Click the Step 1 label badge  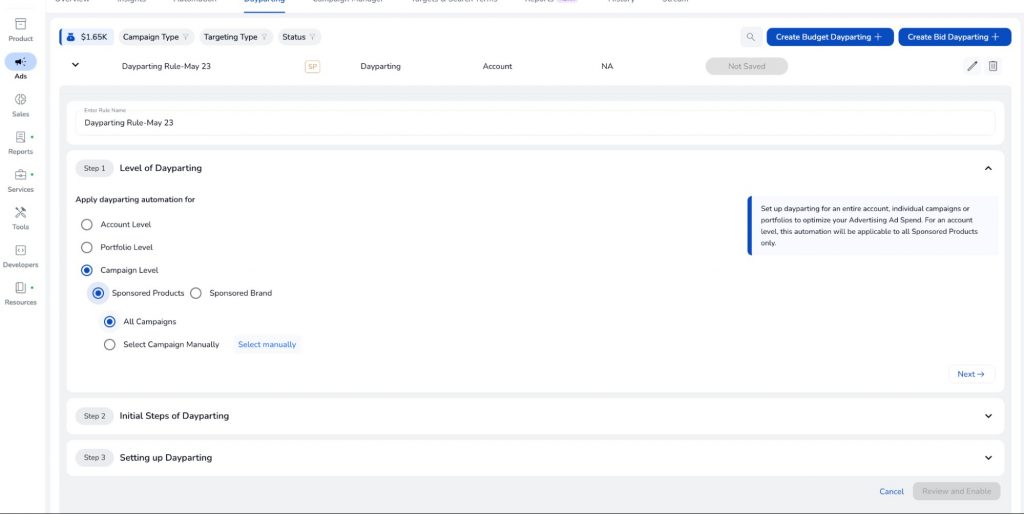point(95,169)
